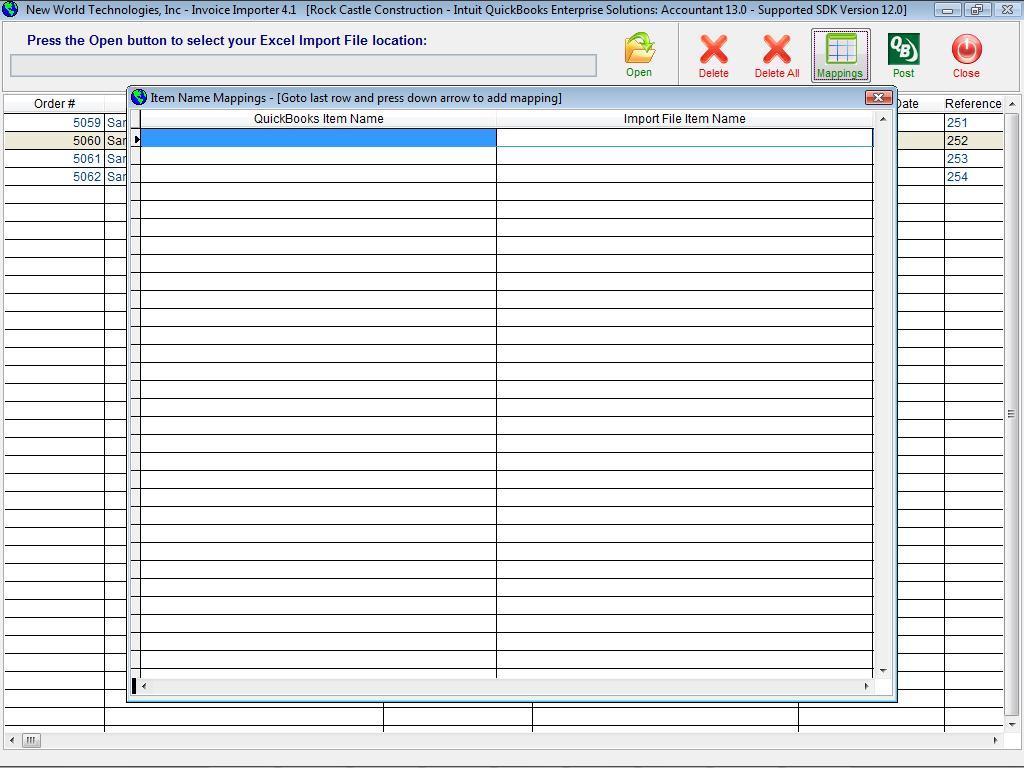Click the Import File Item Name header
Viewport: 1024px width, 768px height.
[x=684, y=119]
